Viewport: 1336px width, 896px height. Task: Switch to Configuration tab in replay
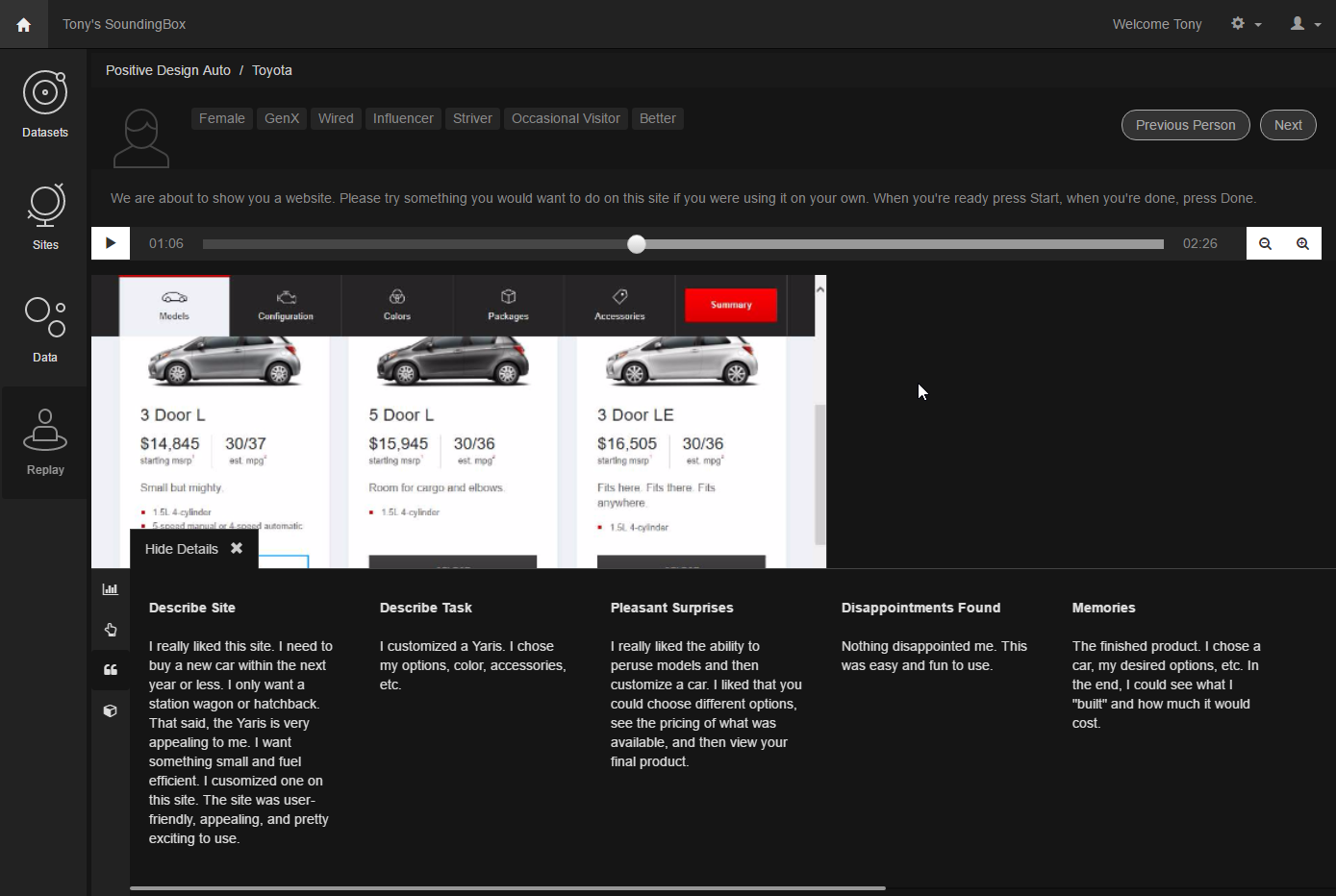pos(286,306)
